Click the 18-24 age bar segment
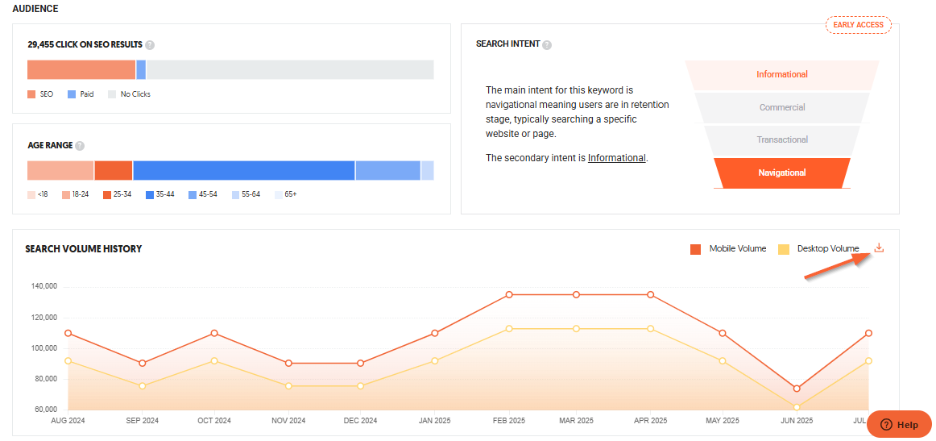Screen dimensions: 936x441 (x=60, y=170)
